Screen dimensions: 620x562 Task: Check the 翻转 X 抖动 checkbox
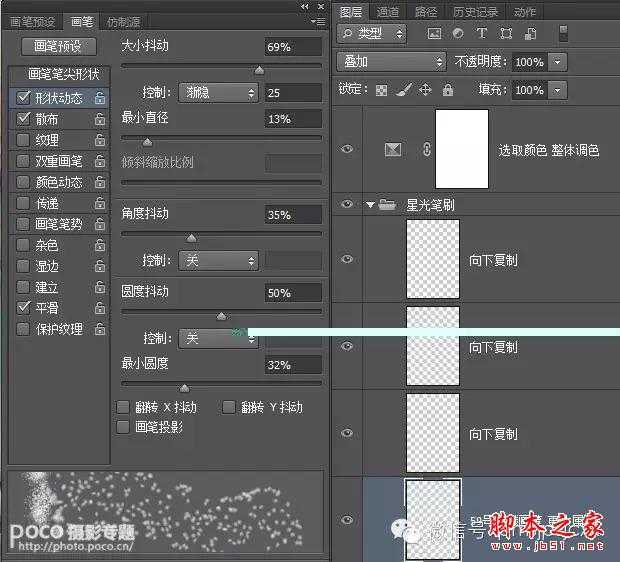[x=123, y=407]
